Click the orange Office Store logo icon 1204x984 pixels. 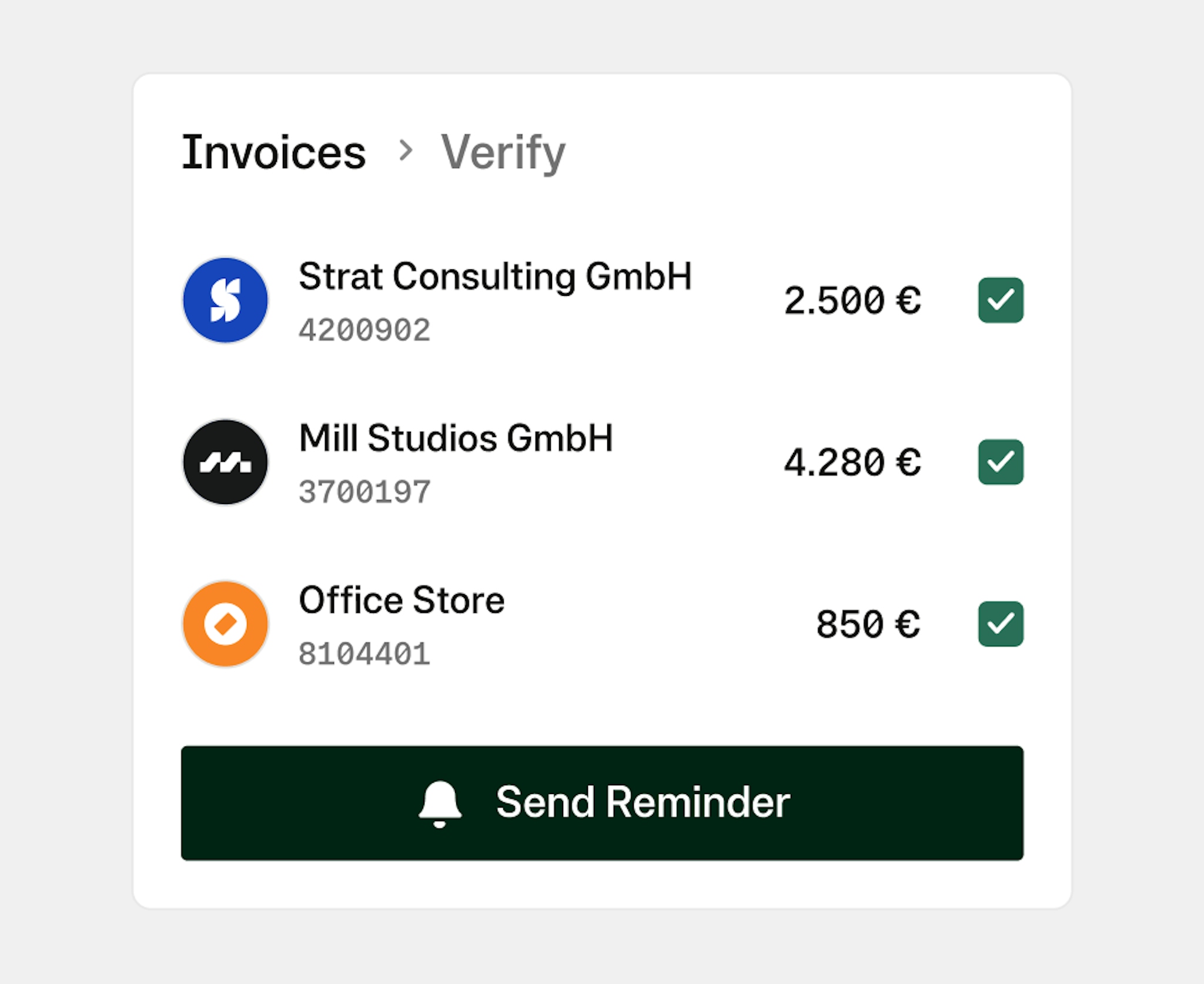(225, 624)
